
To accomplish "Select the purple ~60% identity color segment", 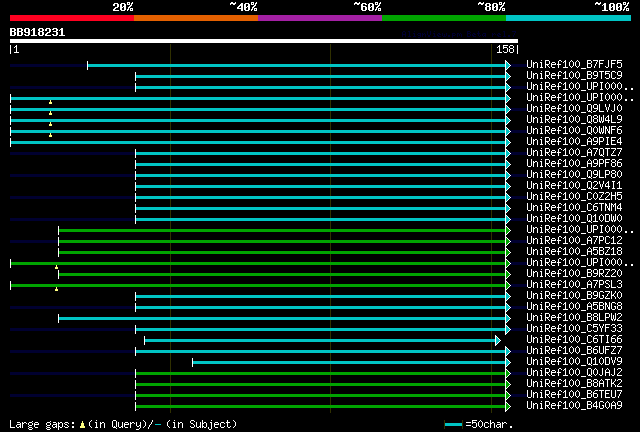I will (320, 18).
